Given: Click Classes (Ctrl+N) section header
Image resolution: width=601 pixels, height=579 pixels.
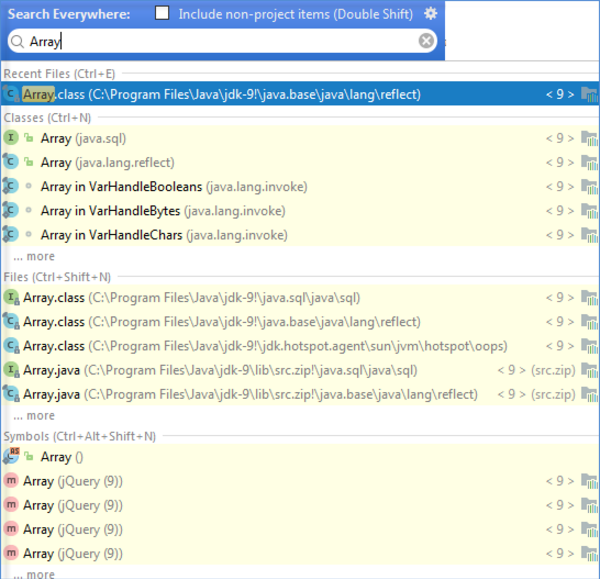Looking at the screenshot, I should point(47,118).
